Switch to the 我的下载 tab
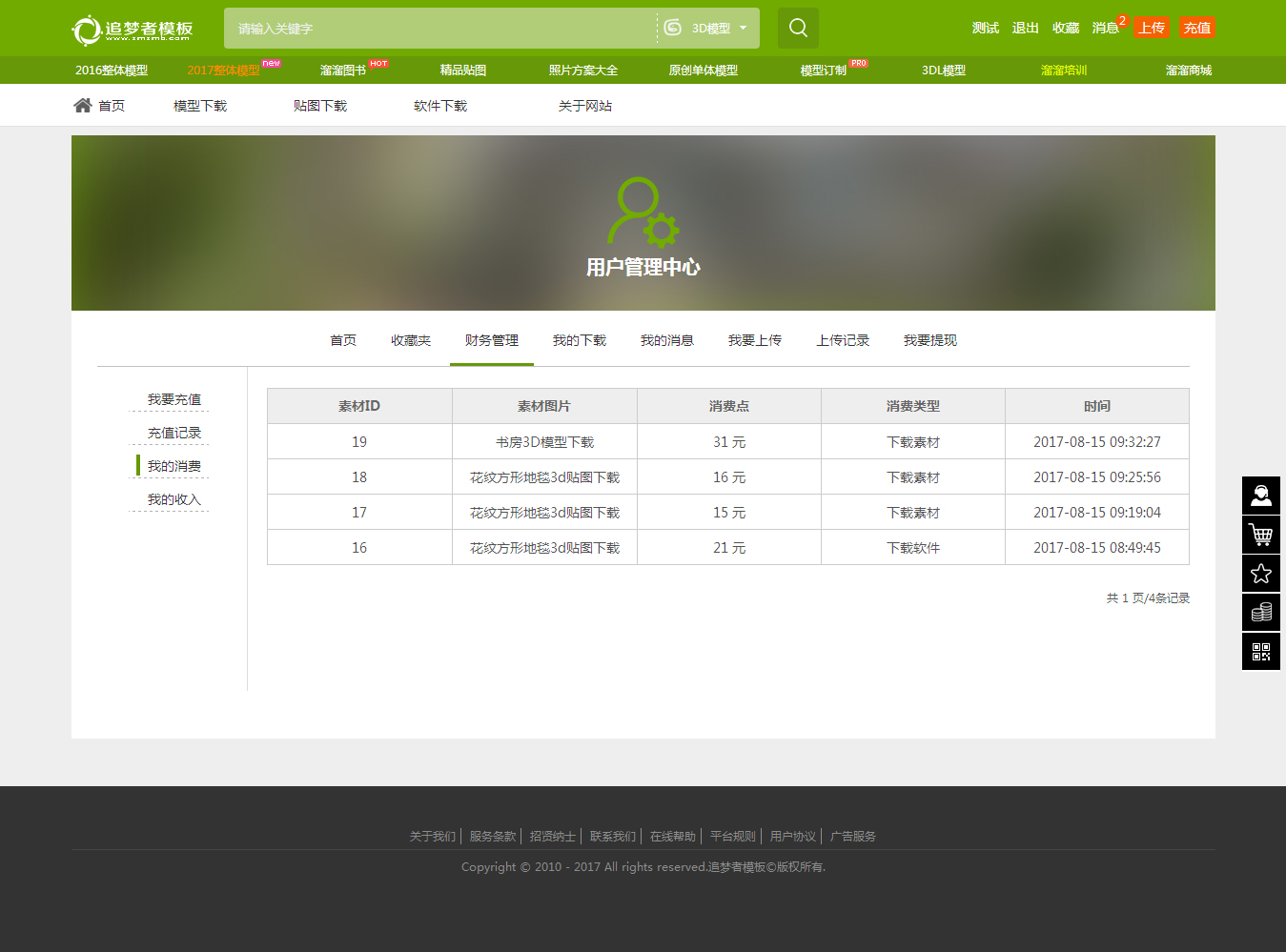 [579, 340]
